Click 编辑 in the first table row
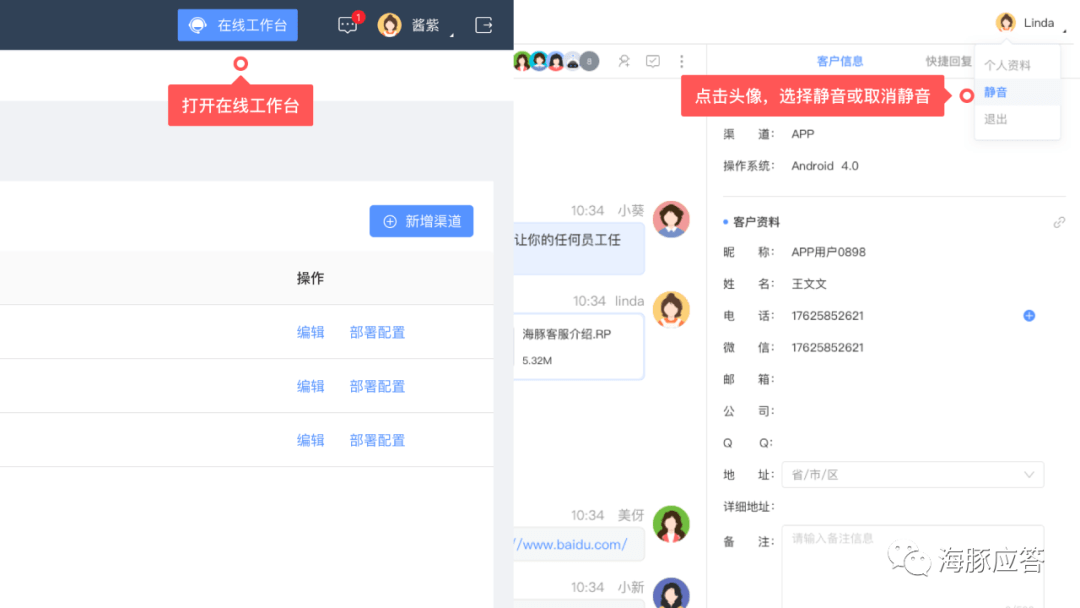The width and height of the screenshot is (1080, 608). pyautogui.click(x=311, y=332)
